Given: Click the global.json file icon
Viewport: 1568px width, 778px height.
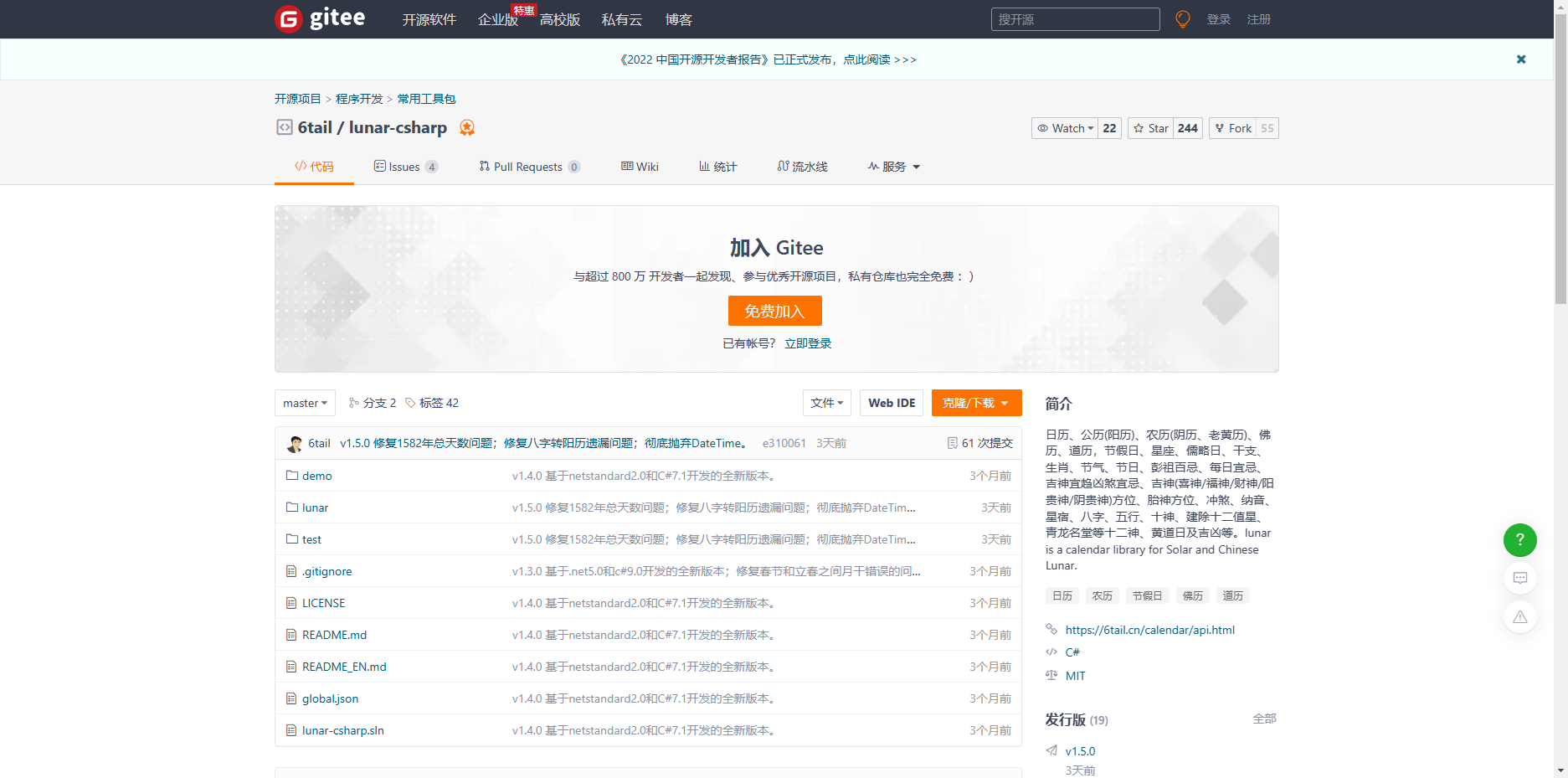Looking at the screenshot, I should tap(291, 698).
